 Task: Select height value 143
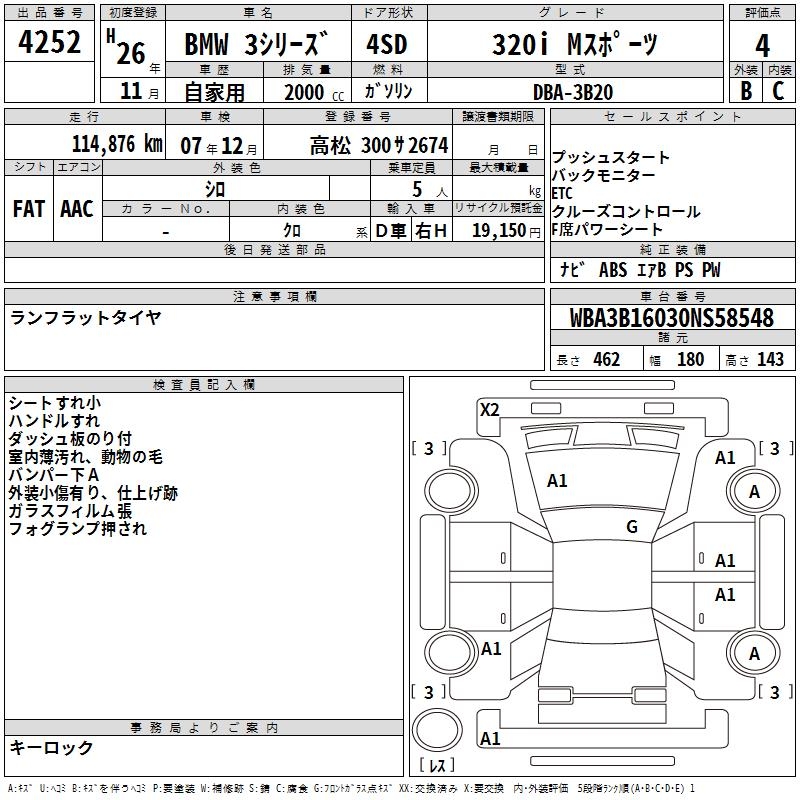(x=770, y=359)
